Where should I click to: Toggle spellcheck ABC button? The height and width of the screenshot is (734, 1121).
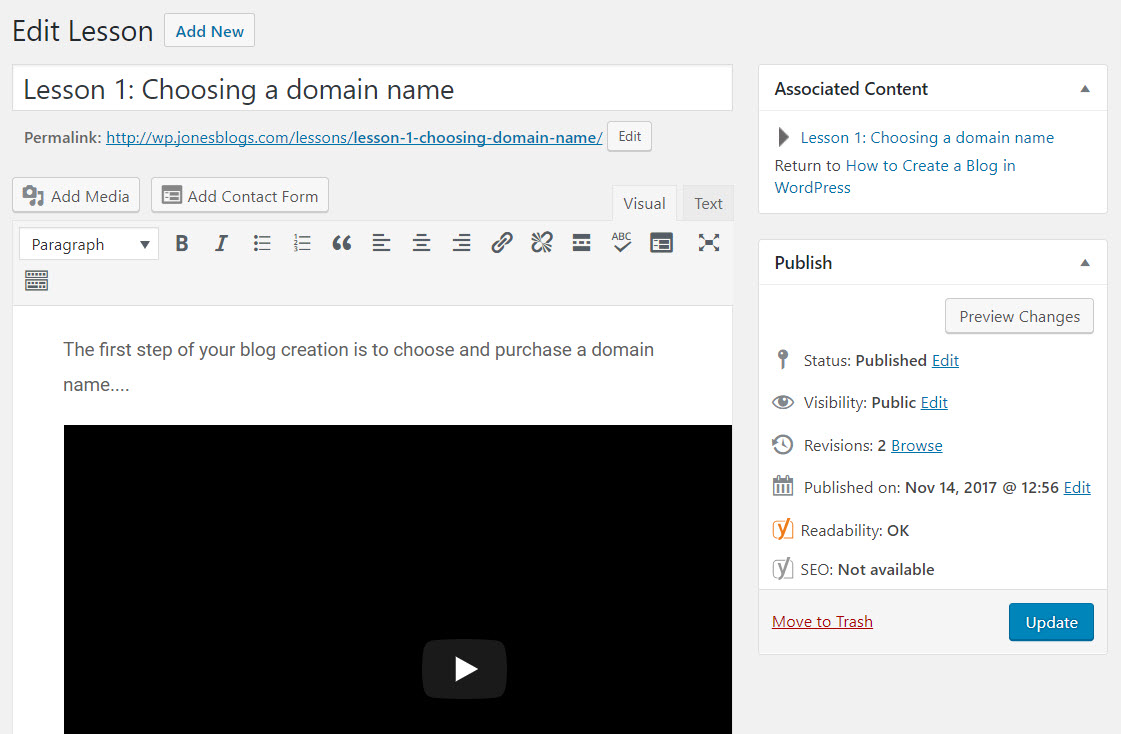621,244
